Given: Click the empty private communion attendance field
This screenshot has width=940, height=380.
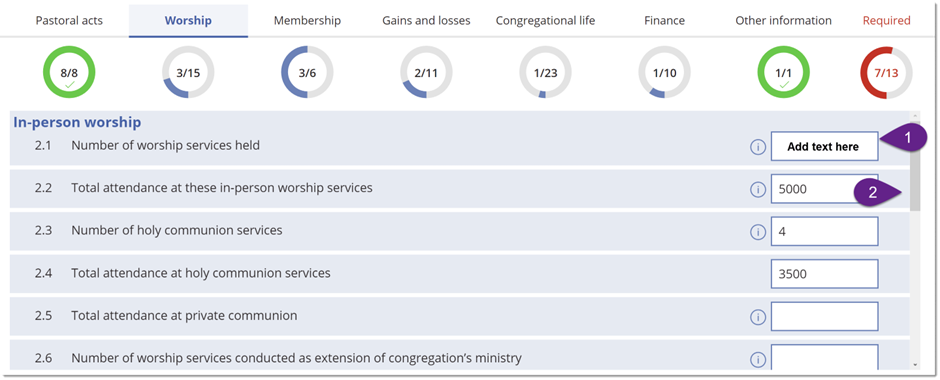Looking at the screenshot, I should (x=824, y=316).
